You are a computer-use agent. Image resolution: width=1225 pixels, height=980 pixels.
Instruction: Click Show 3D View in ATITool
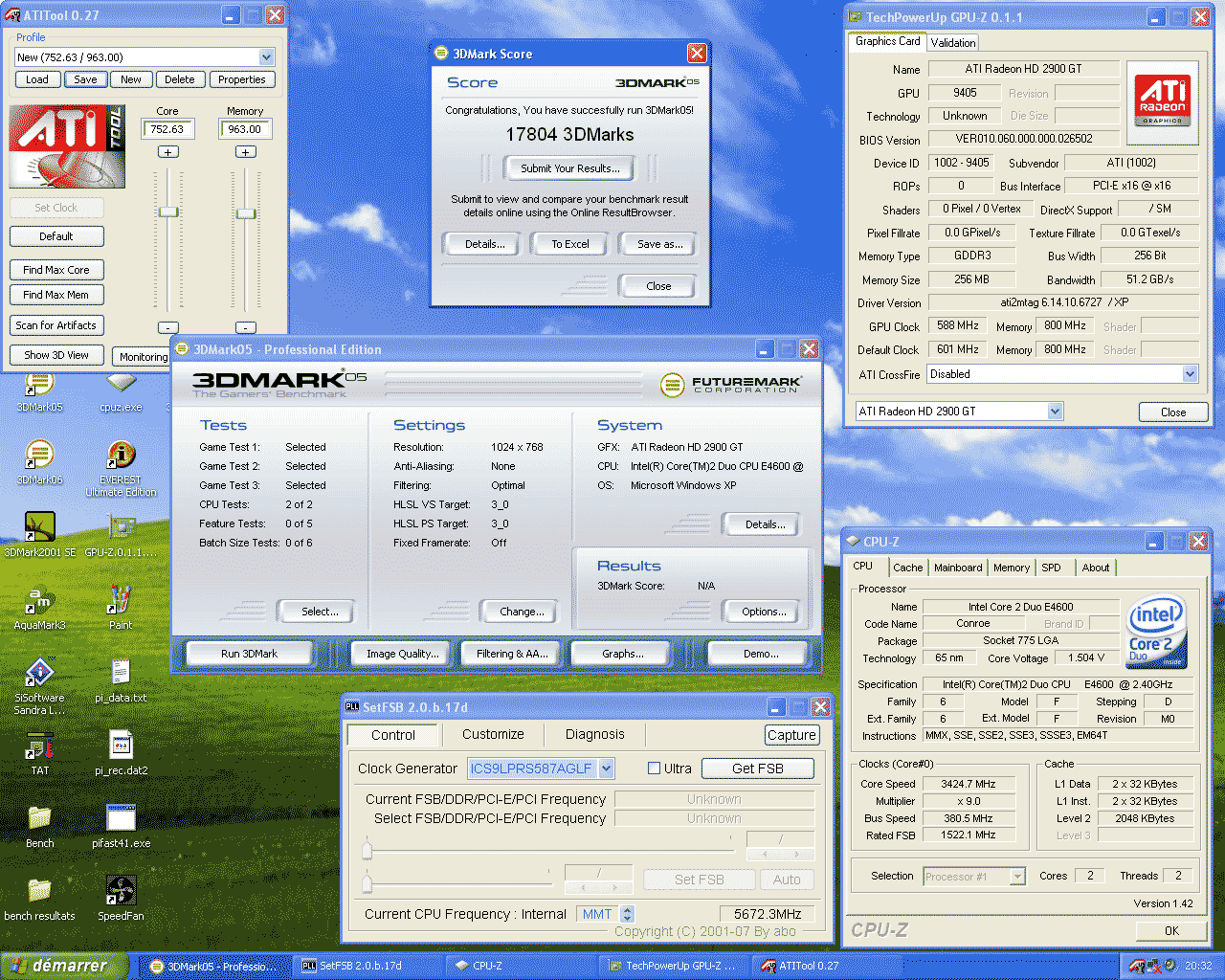coord(56,355)
